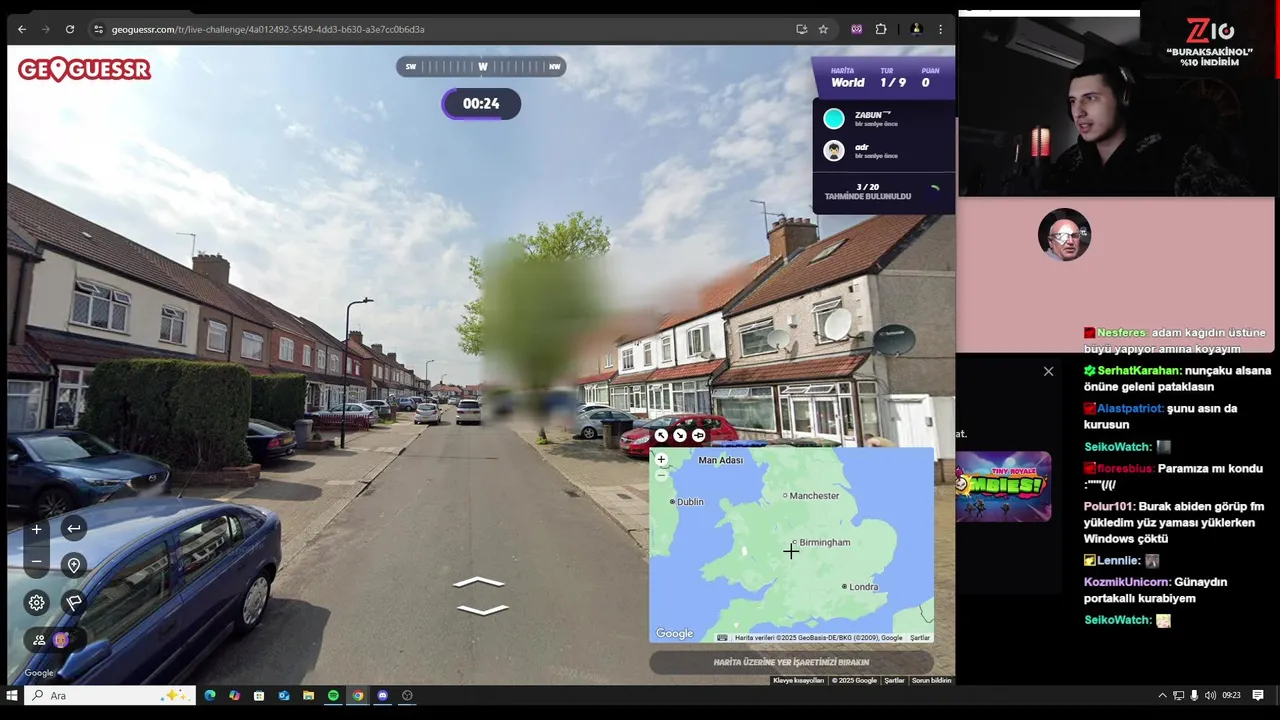Open Microsoft Store from the taskbar
Image resolution: width=1280 pixels, height=720 pixels.
[259, 695]
